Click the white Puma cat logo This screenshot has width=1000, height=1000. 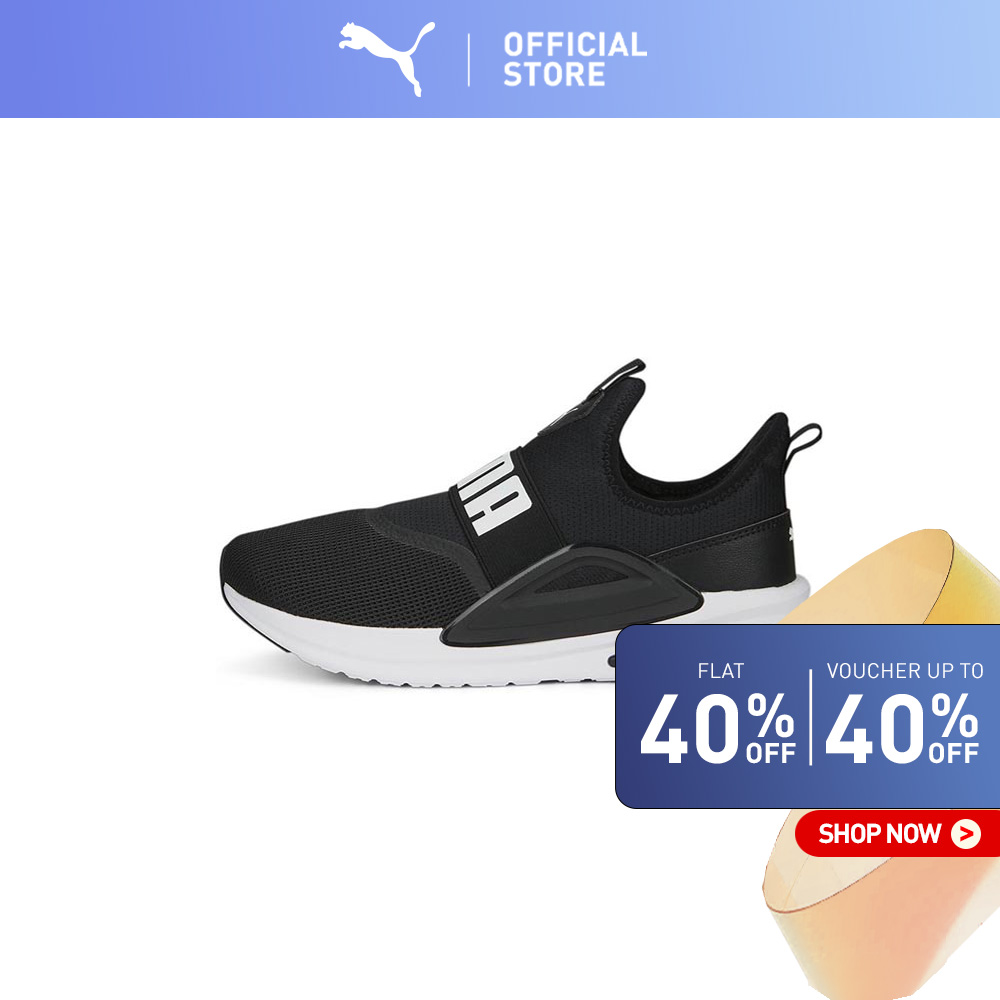[x=386, y=58]
